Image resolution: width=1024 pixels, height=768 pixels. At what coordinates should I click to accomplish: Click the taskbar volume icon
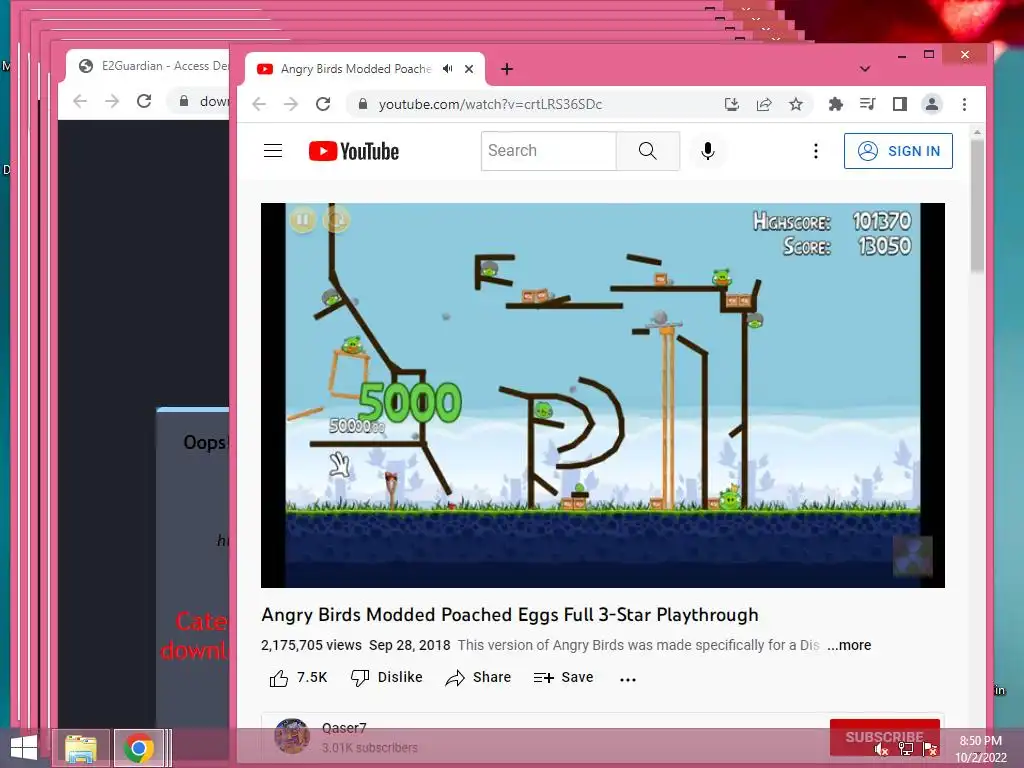pos(882,749)
